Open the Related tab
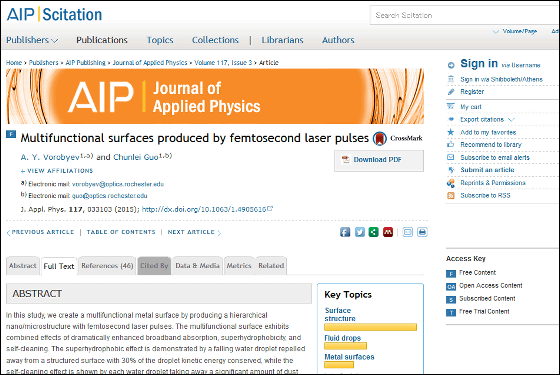Viewport: 560px width, 375px height. pyautogui.click(x=271, y=266)
